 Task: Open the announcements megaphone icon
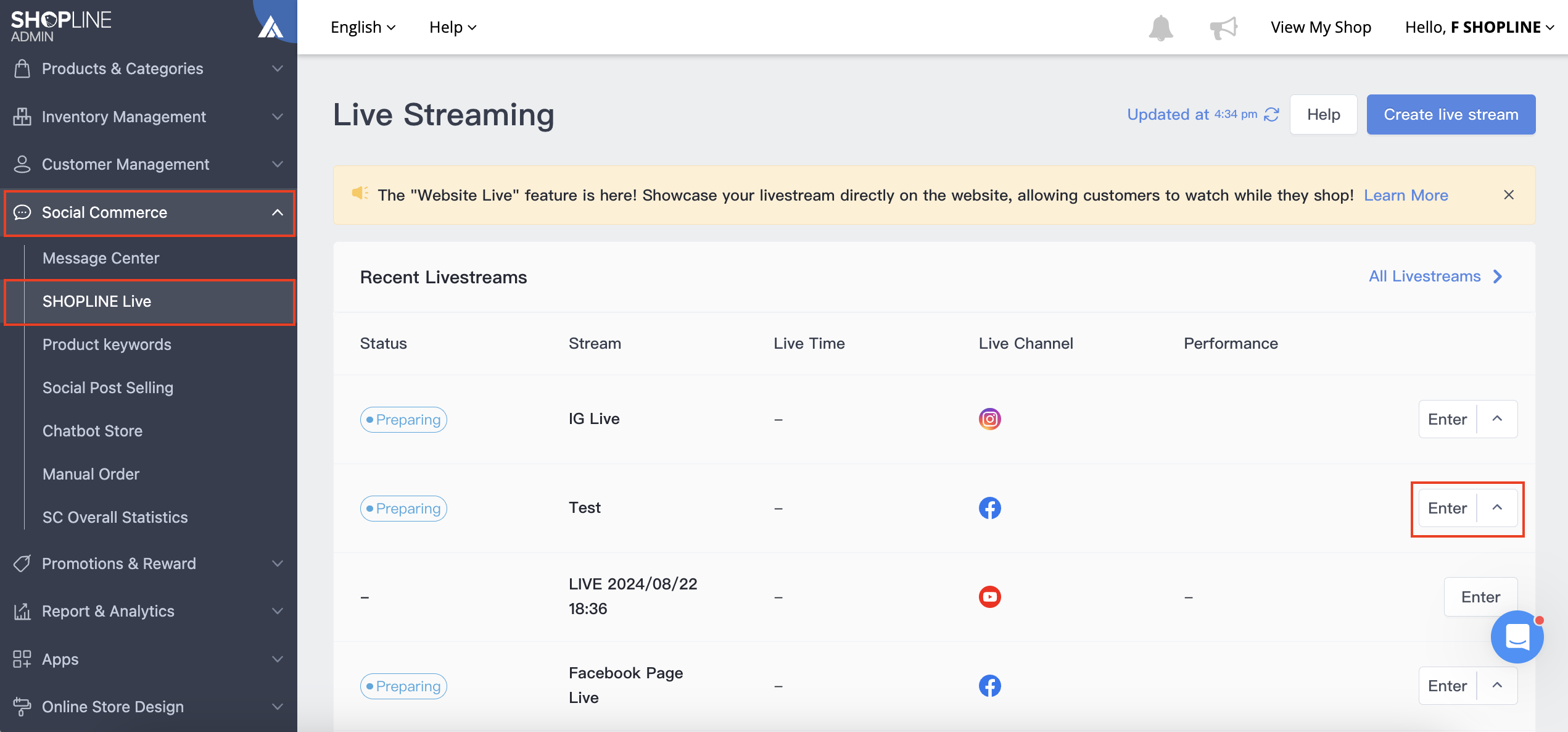tap(1224, 28)
